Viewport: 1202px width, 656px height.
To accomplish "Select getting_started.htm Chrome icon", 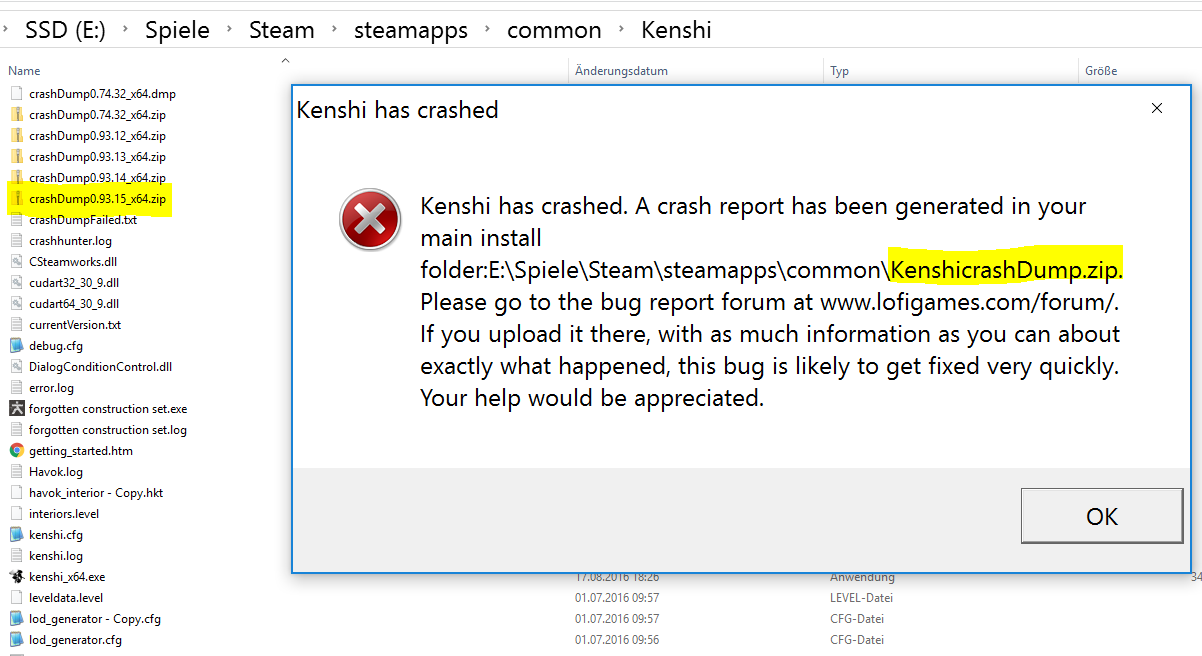I will tap(16, 450).
